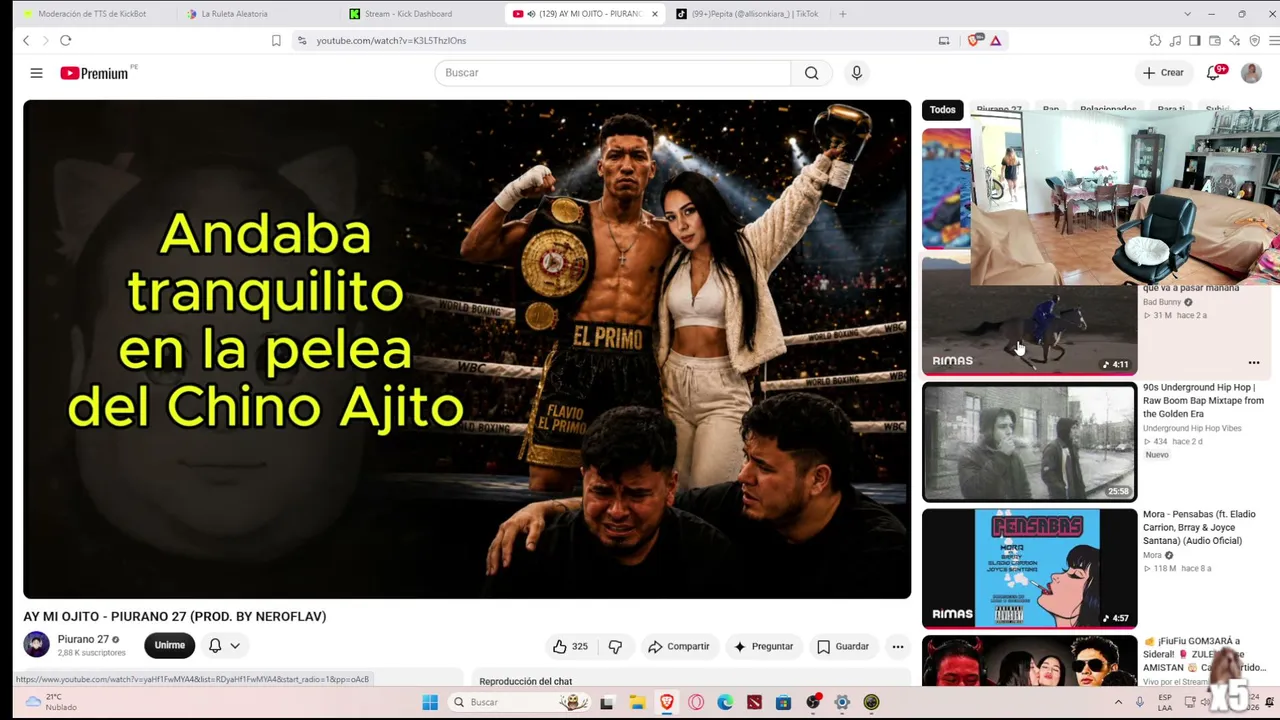Click the search magnifier button
Viewport: 1280px width, 720px height.
point(811,73)
